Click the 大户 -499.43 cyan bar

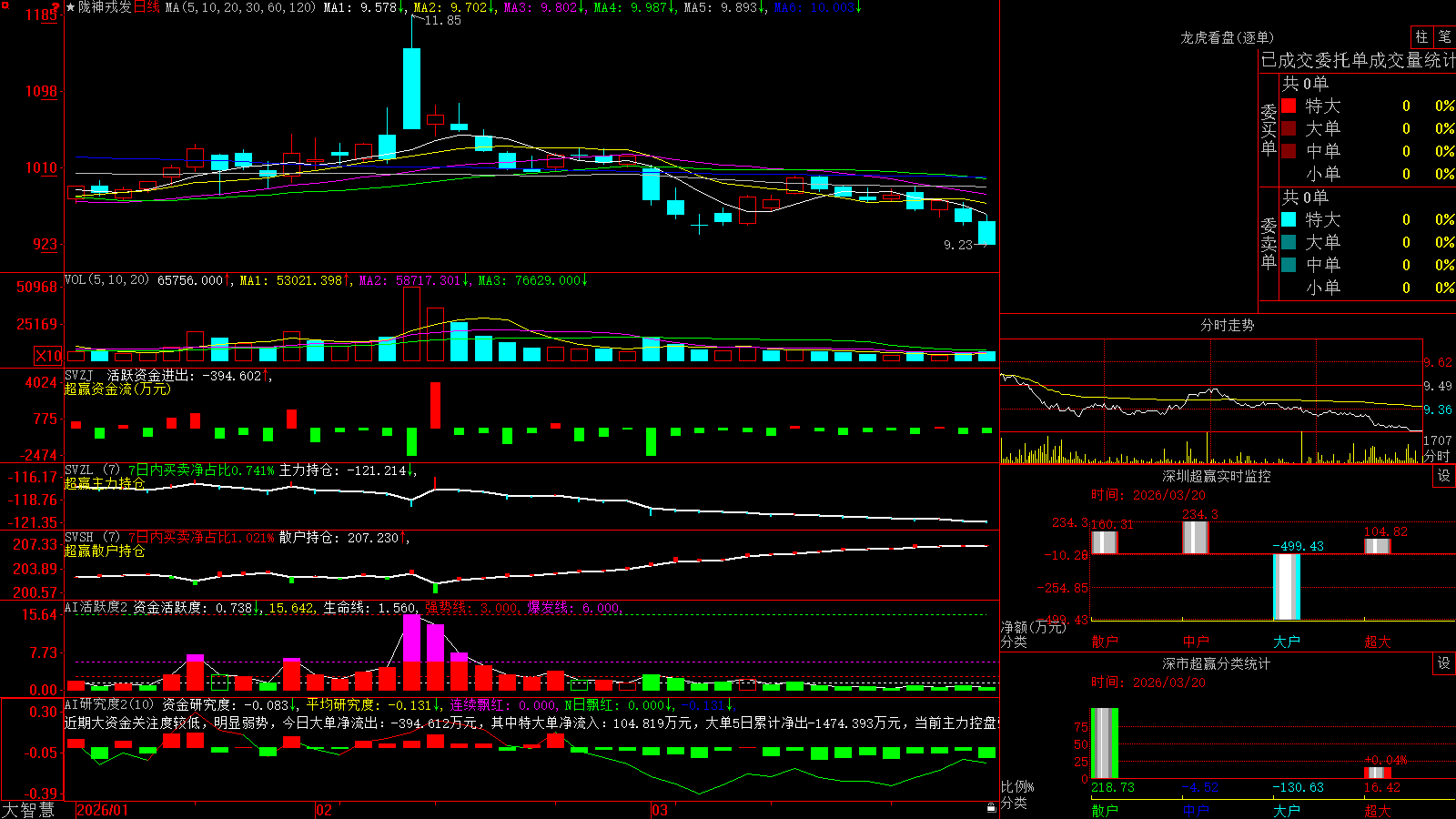(x=1286, y=587)
